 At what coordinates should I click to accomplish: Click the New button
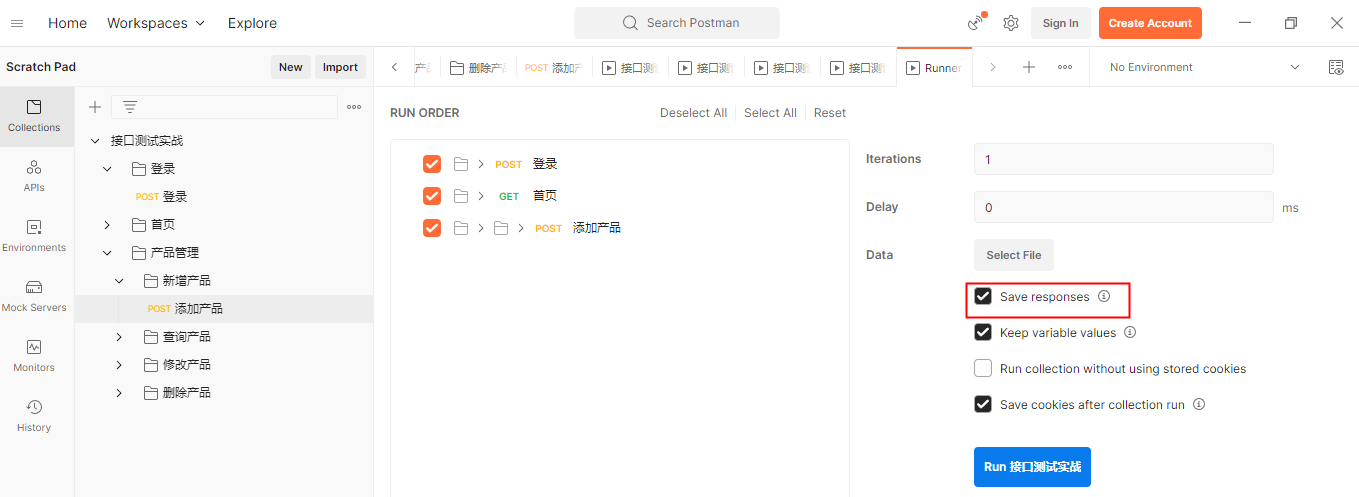[x=291, y=67]
